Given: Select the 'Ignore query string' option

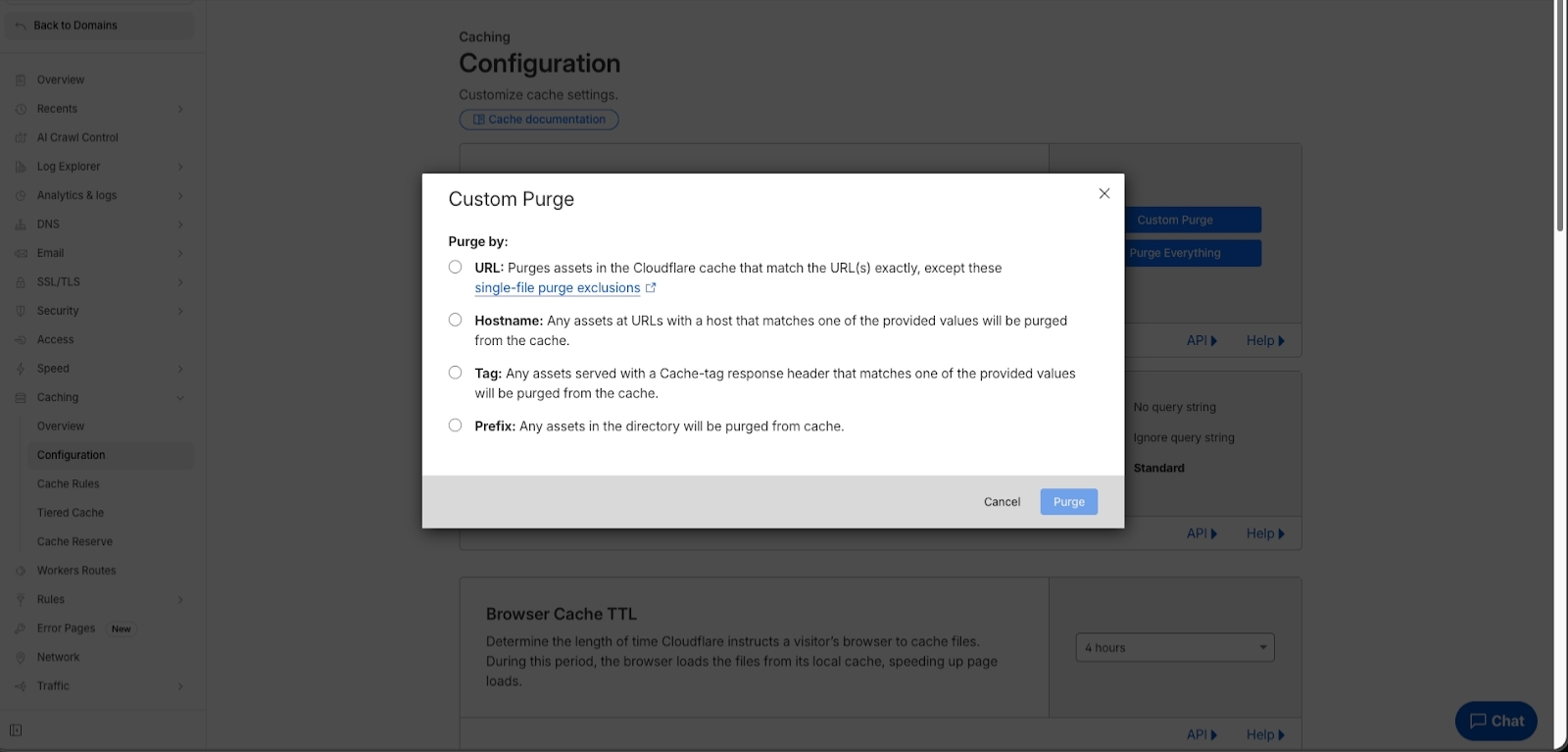Looking at the screenshot, I should [1184, 438].
